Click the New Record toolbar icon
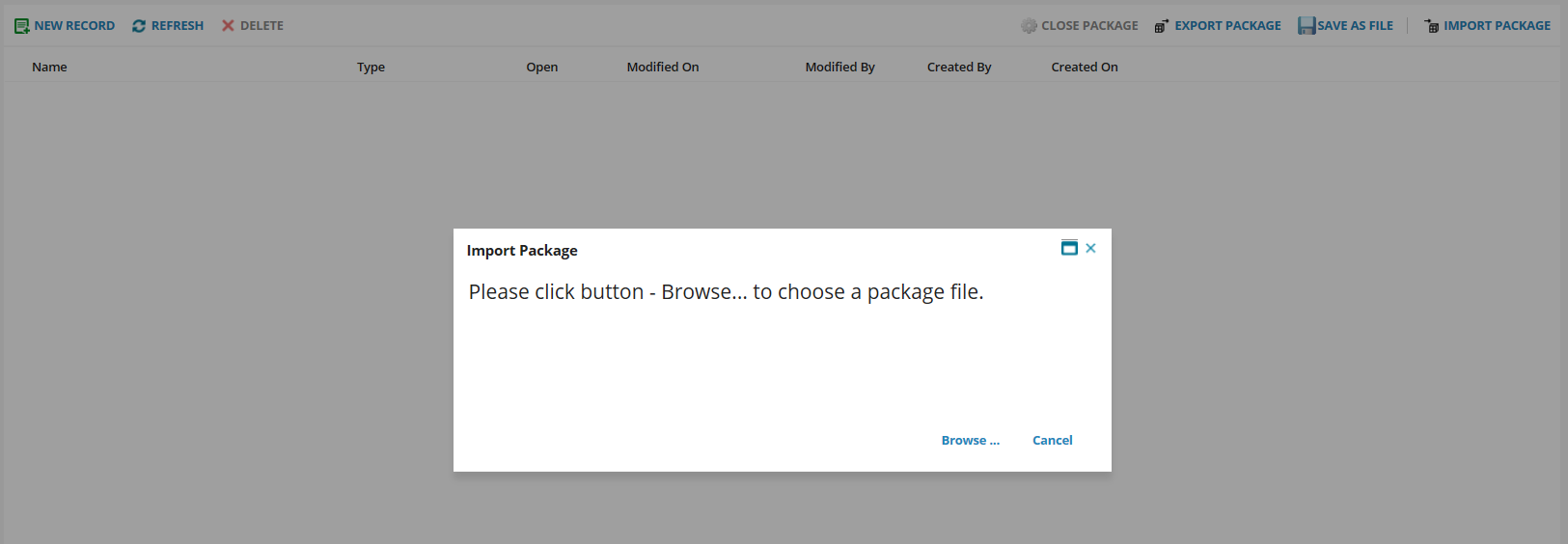This screenshot has width=1568, height=544. coord(21,26)
